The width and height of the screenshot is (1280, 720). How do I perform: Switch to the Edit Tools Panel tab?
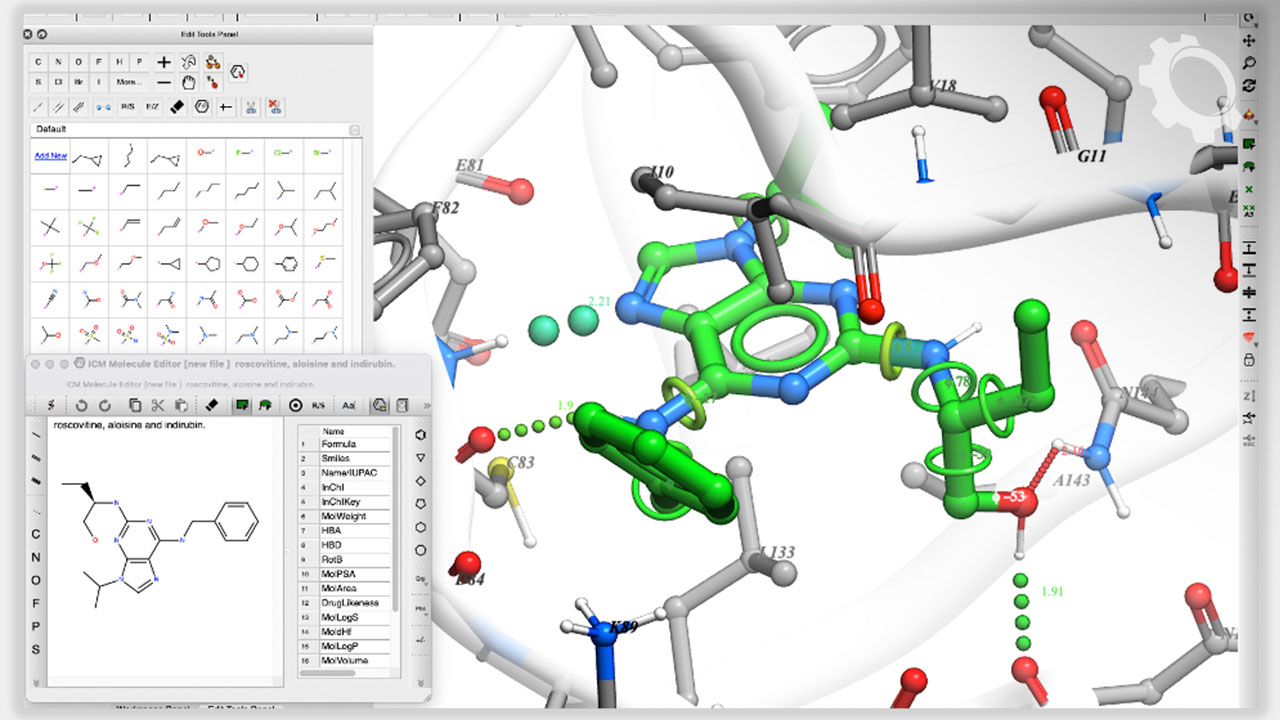tap(242, 708)
